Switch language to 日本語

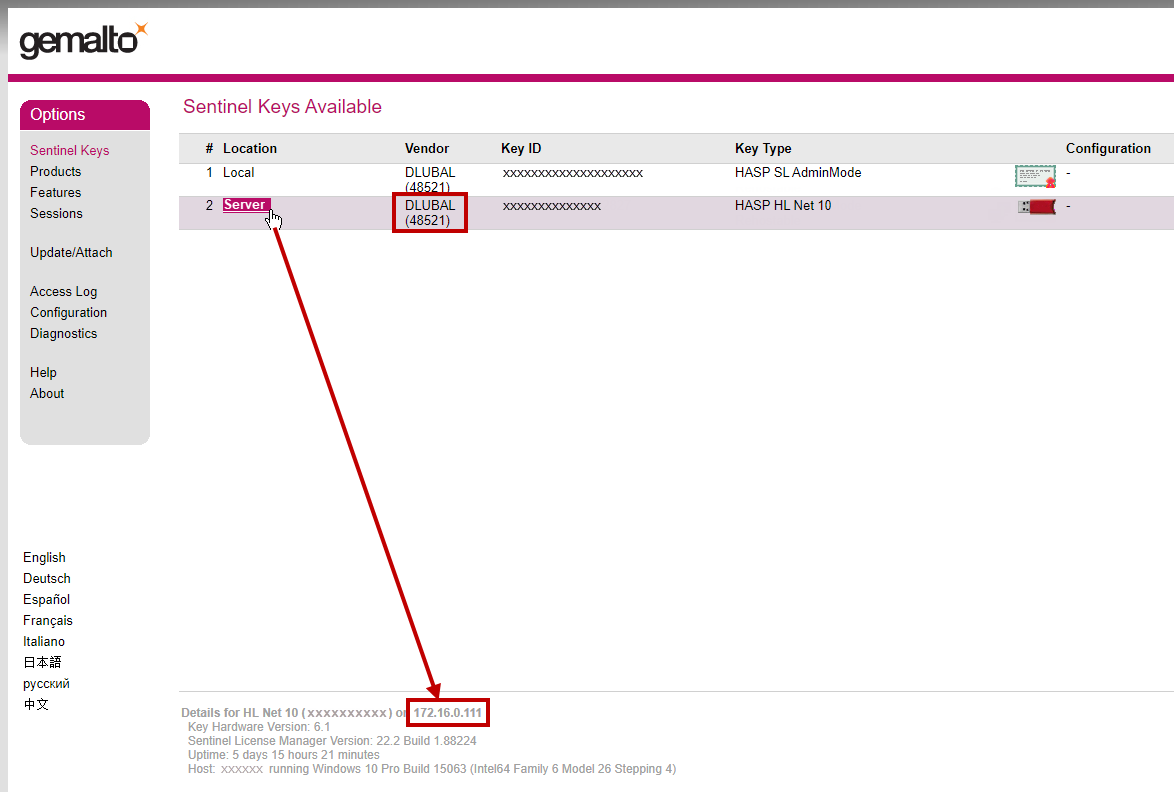41,662
